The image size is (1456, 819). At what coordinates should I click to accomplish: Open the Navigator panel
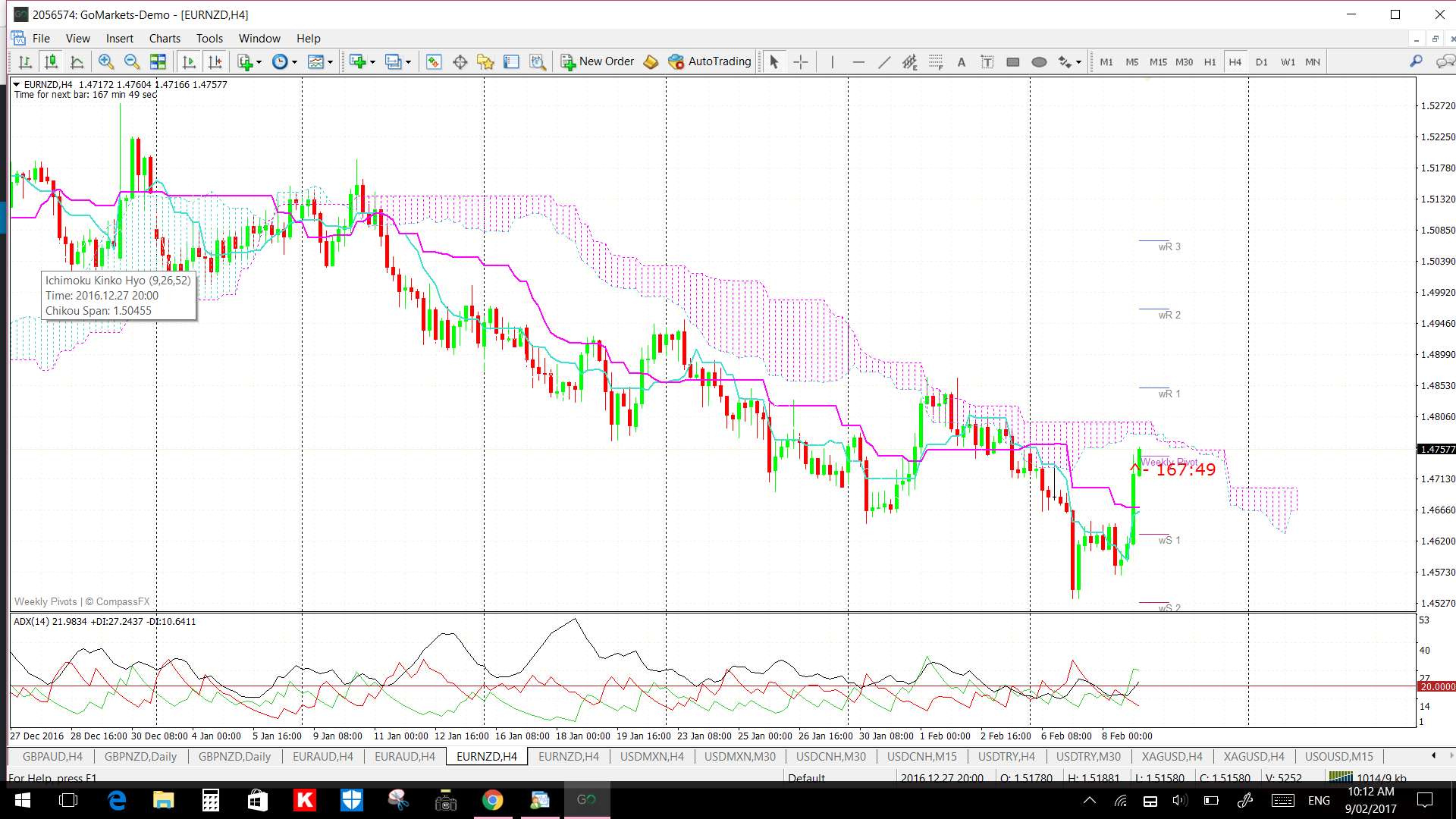click(485, 62)
